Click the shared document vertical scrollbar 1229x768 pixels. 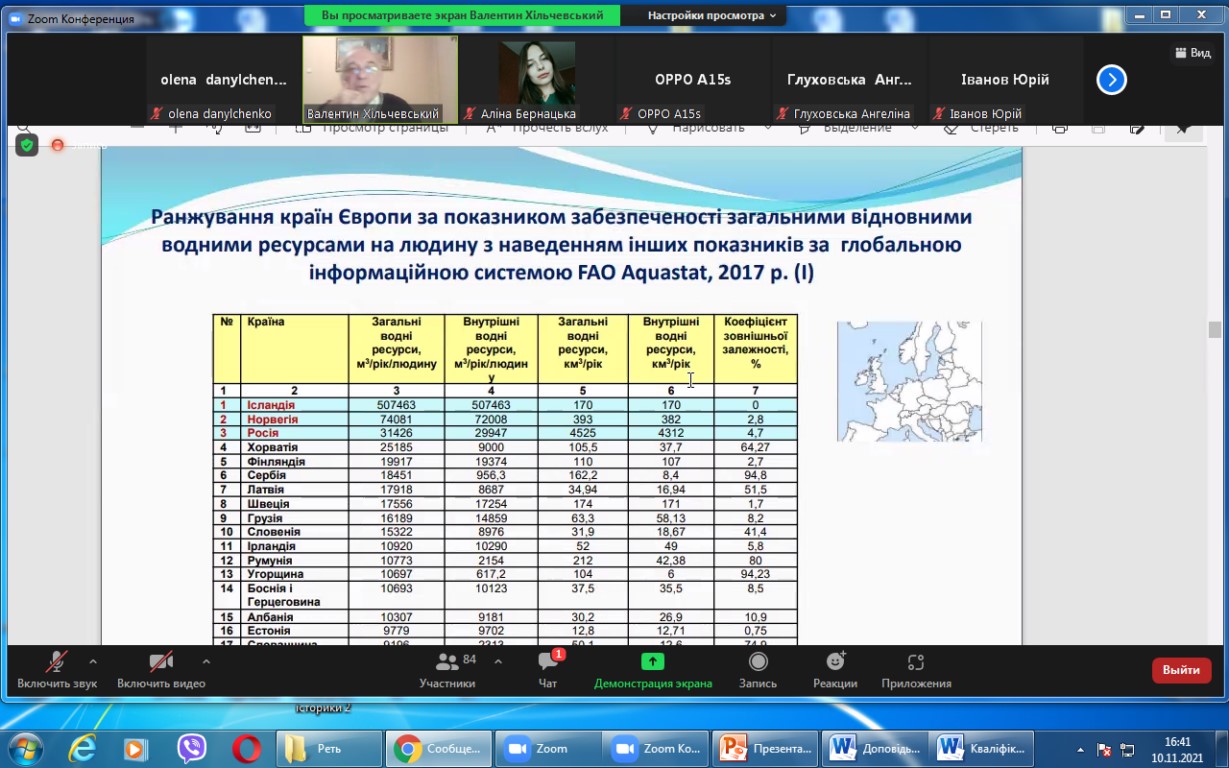click(x=1214, y=330)
